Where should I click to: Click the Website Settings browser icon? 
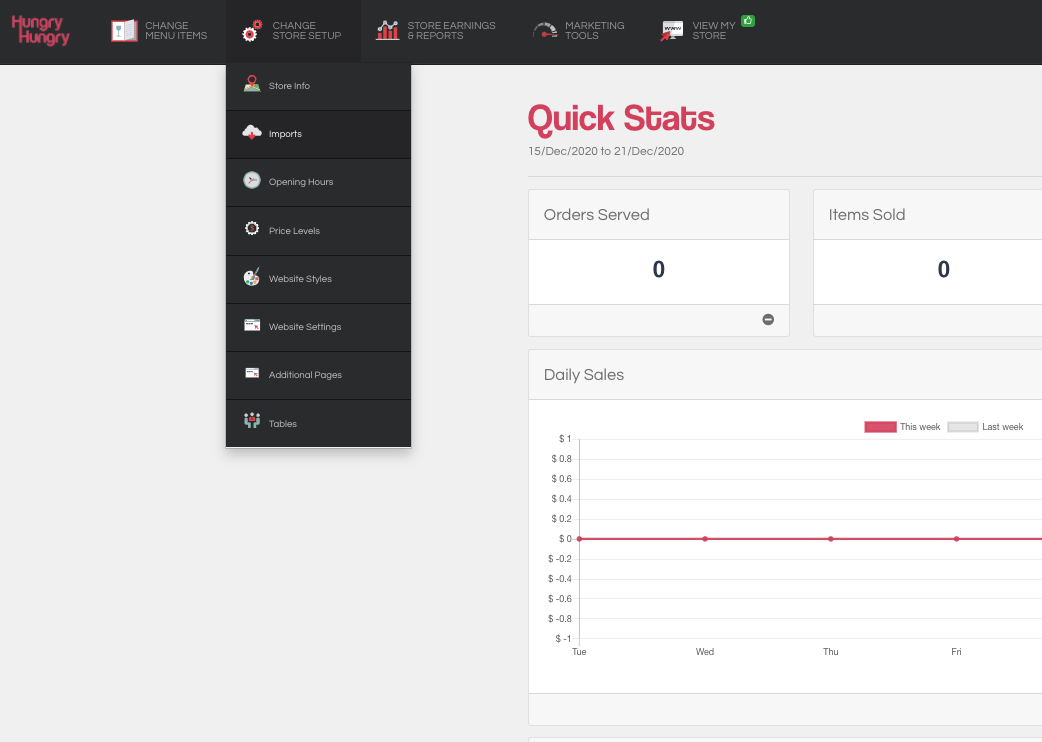click(x=252, y=325)
